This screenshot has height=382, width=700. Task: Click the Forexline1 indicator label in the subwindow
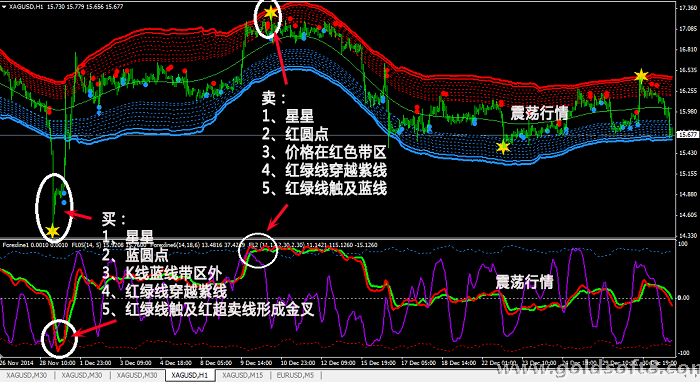coord(16,245)
